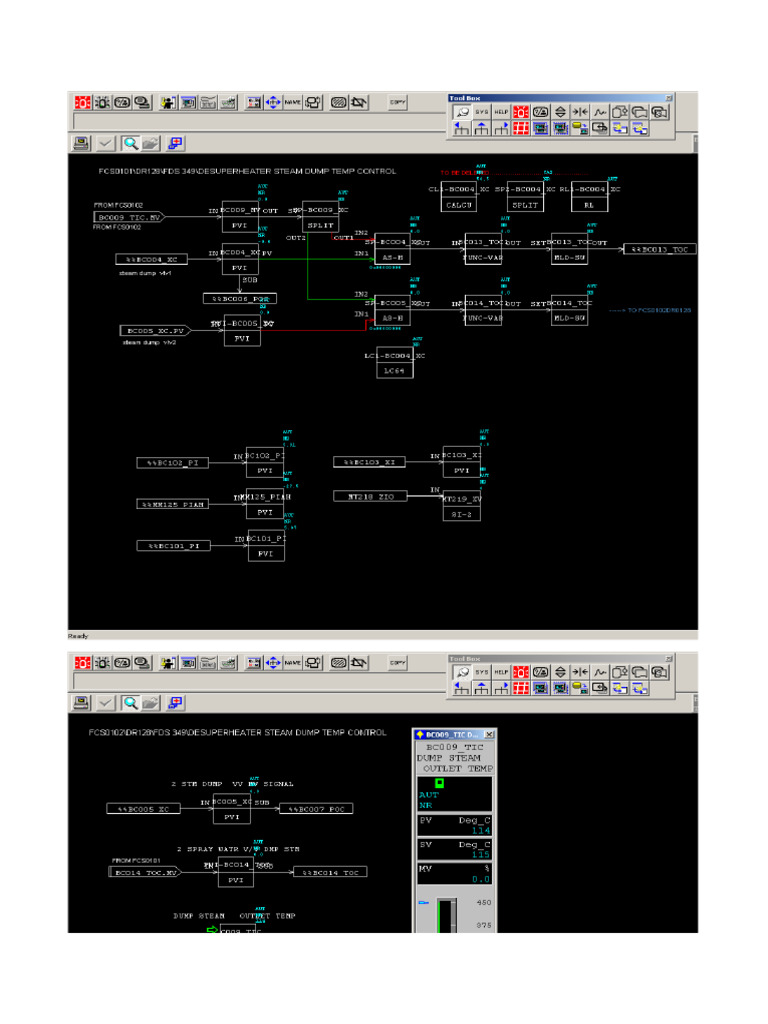The width and height of the screenshot is (768, 1024).
Task: Click COPY button in FCS0102 window toolbar
Action: click(x=397, y=663)
